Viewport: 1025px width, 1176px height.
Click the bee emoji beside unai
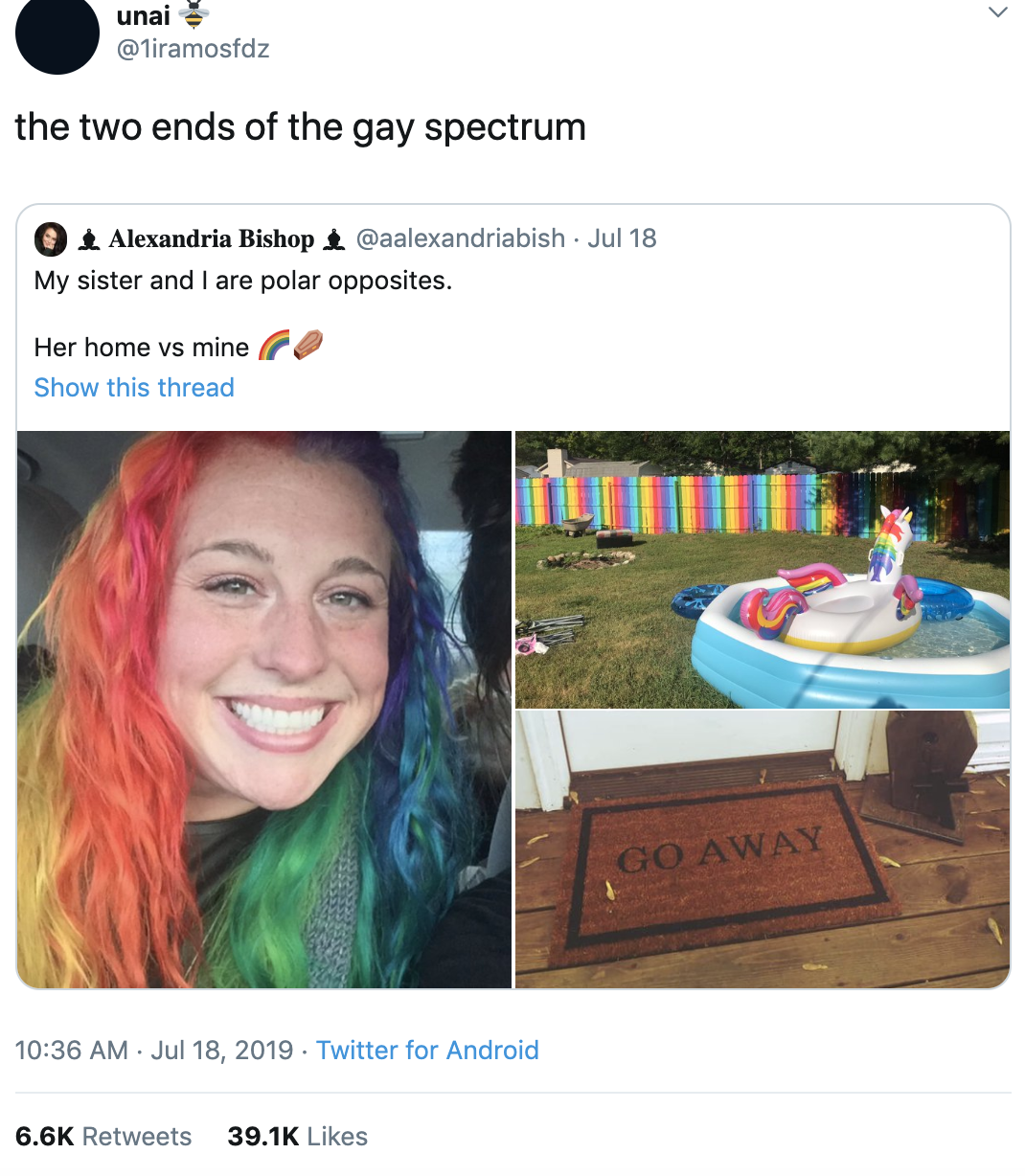(x=194, y=14)
